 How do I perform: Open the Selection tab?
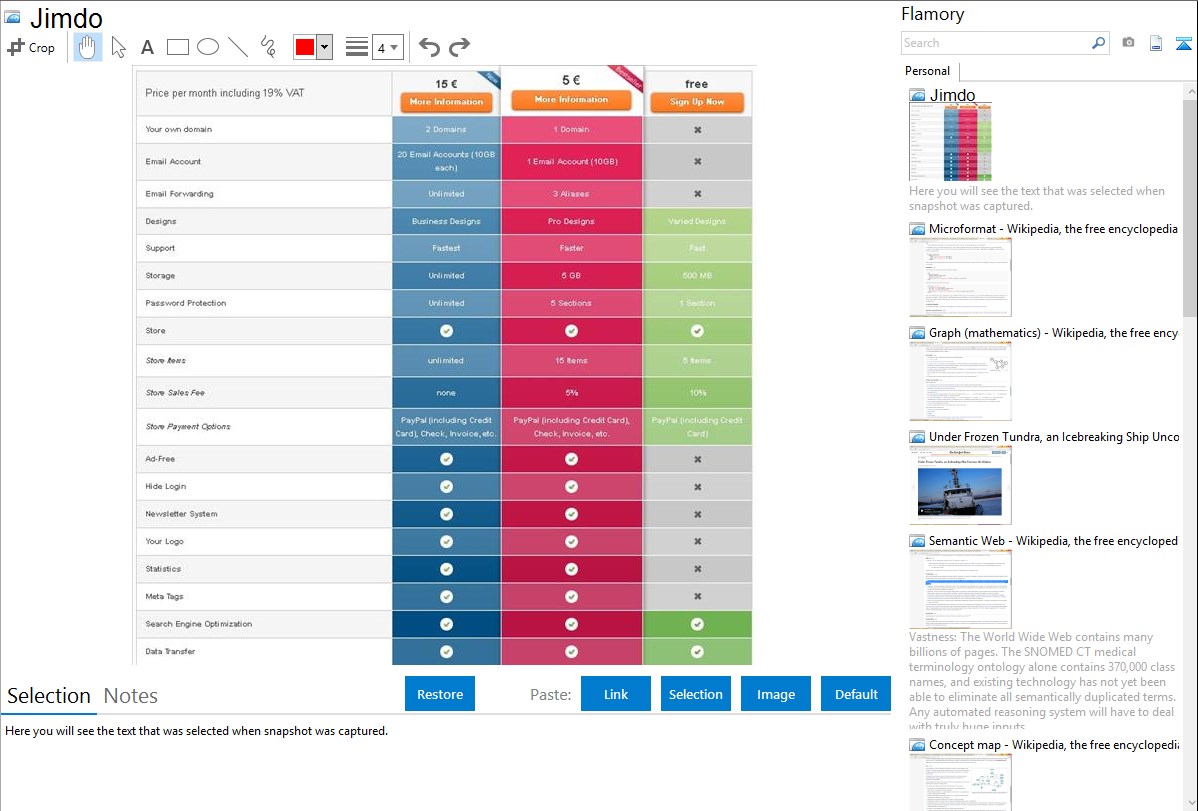pos(49,696)
